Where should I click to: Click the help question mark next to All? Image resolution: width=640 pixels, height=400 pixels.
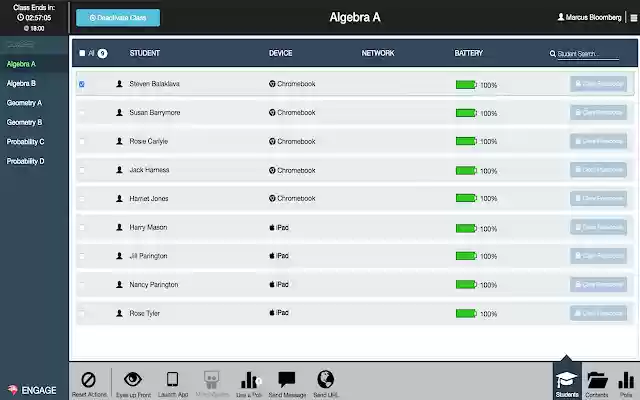point(102,53)
